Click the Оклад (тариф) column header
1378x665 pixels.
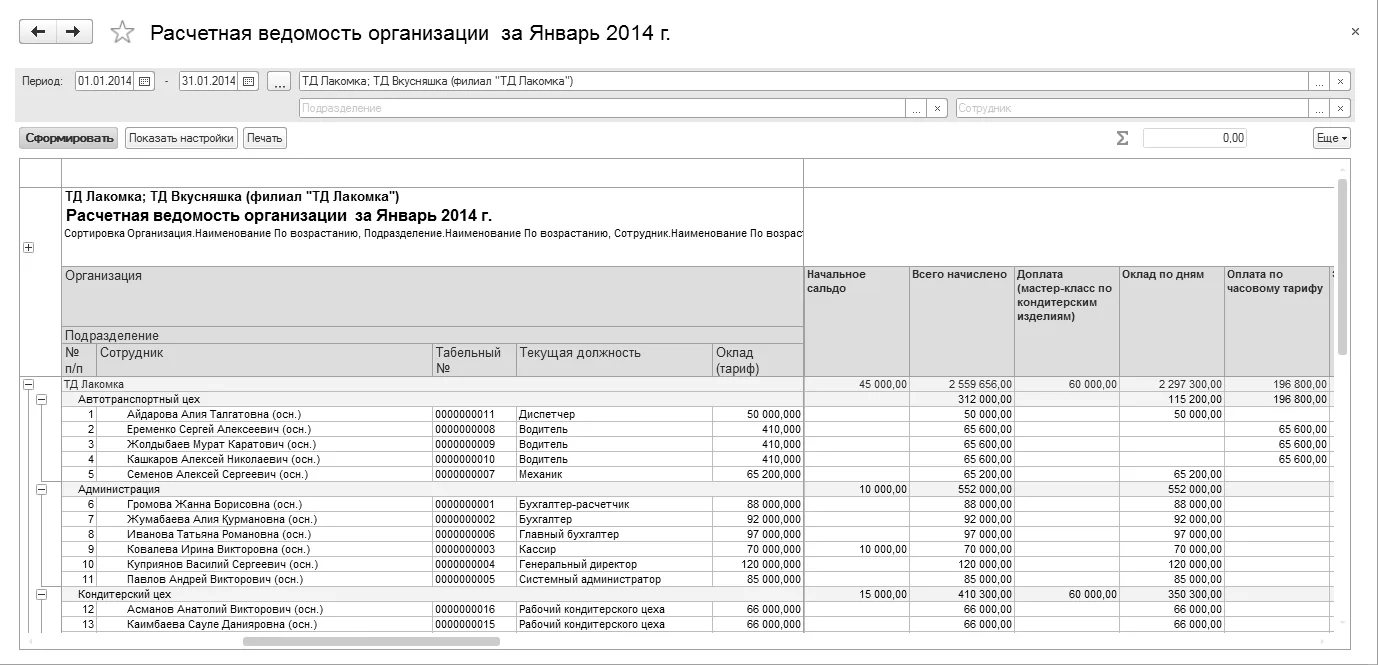click(758, 360)
